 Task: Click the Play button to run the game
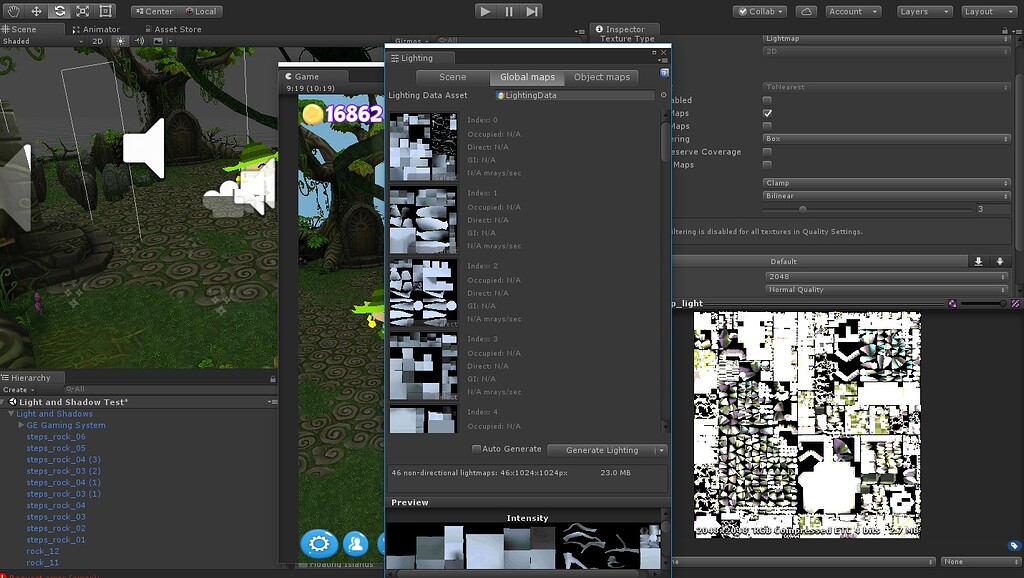coord(485,11)
